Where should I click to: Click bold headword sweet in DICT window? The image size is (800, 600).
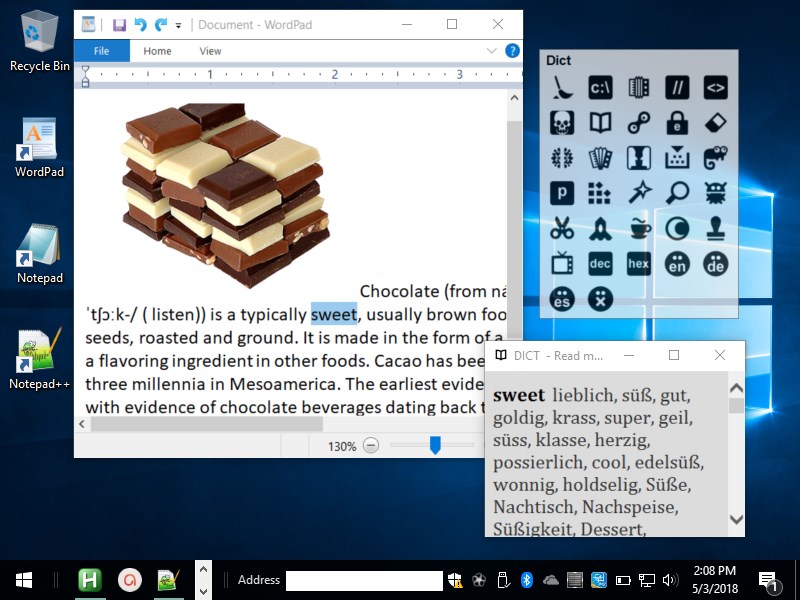tap(519, 395)
